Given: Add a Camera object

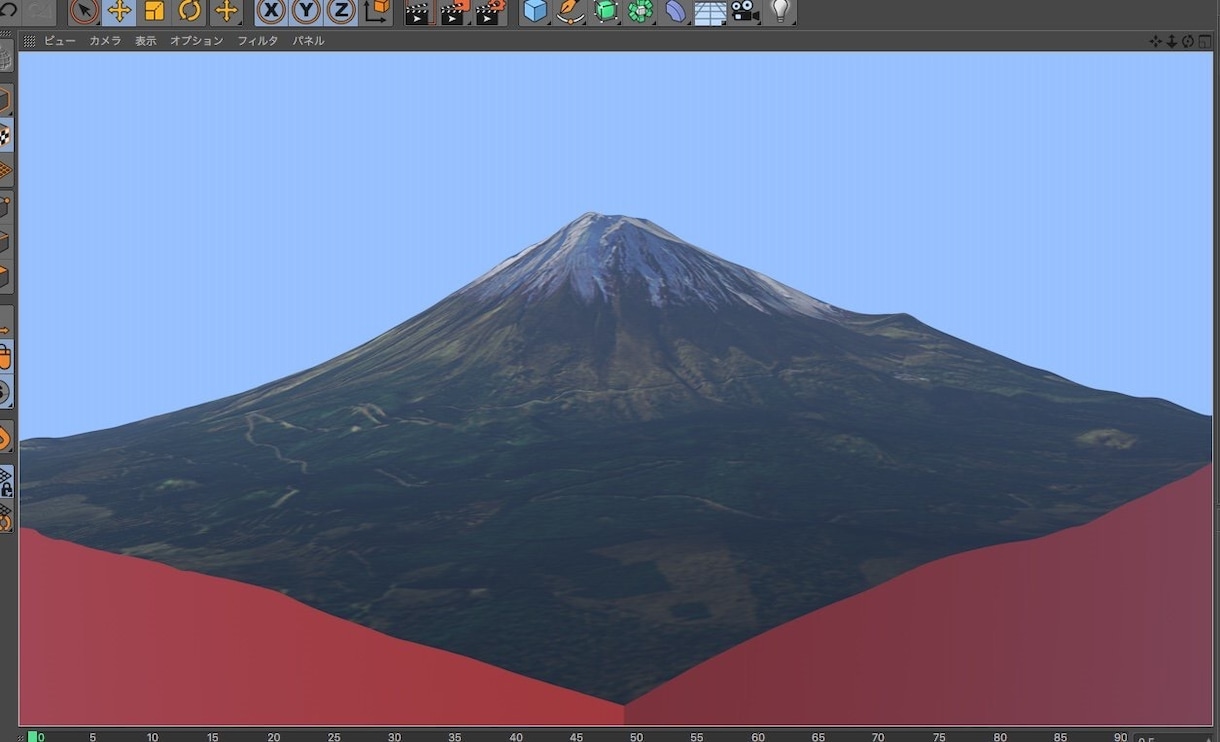Looking at the screenshot, I should pos(744,11).
